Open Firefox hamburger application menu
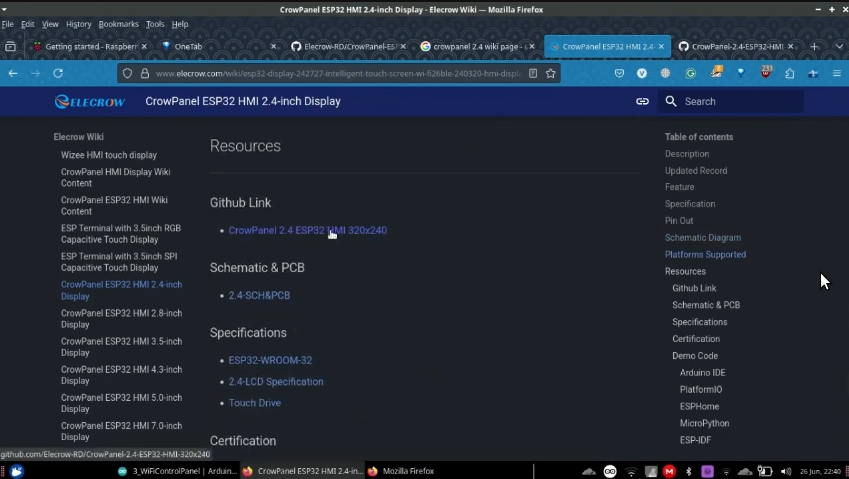849x479 pixels. coord(837,73)
